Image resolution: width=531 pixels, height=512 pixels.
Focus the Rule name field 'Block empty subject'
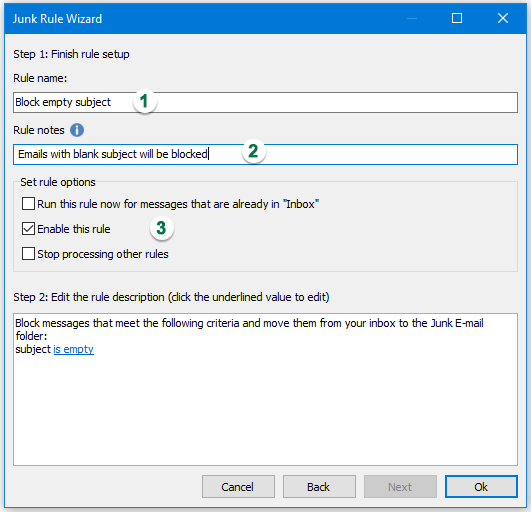click(x=265, y=102)
